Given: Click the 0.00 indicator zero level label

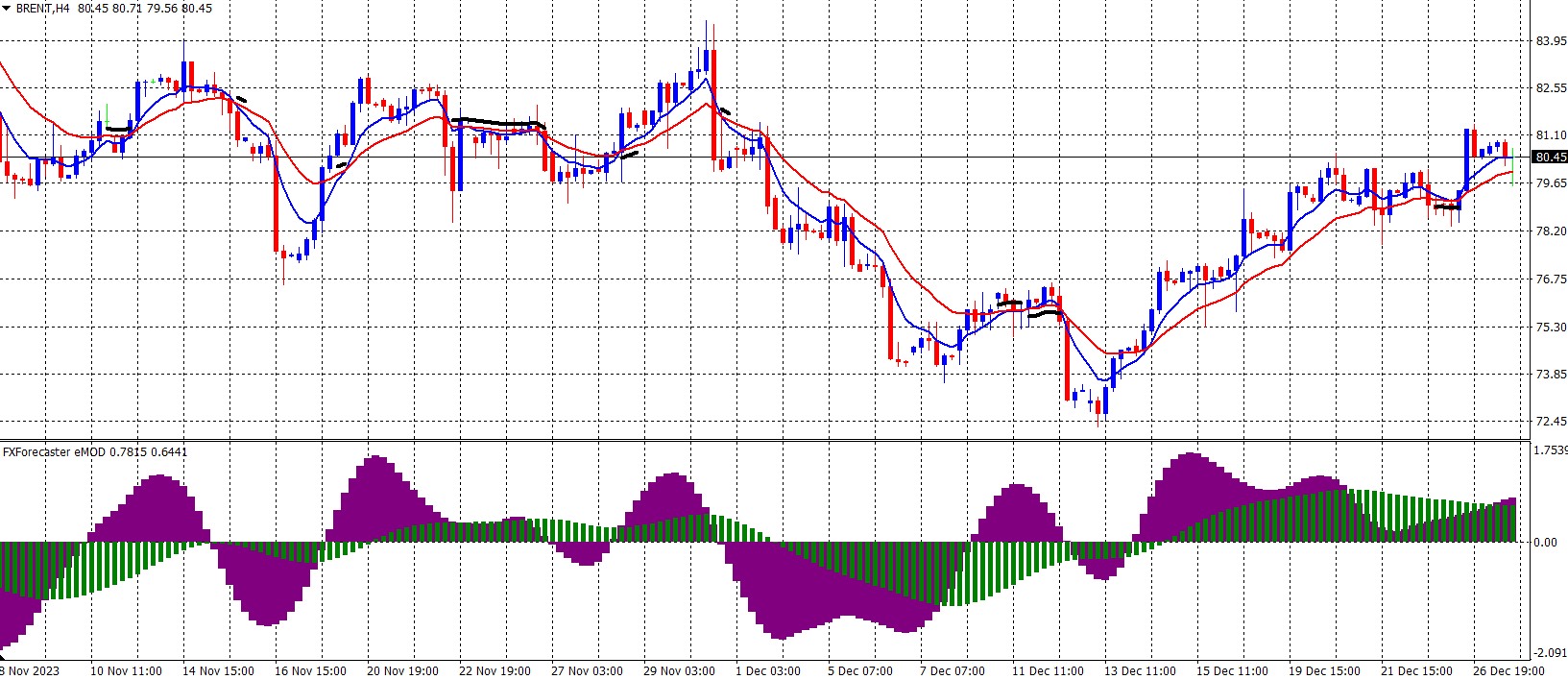Looking at the screenshot, I should pyautogui.click(x=1546, y=543).
